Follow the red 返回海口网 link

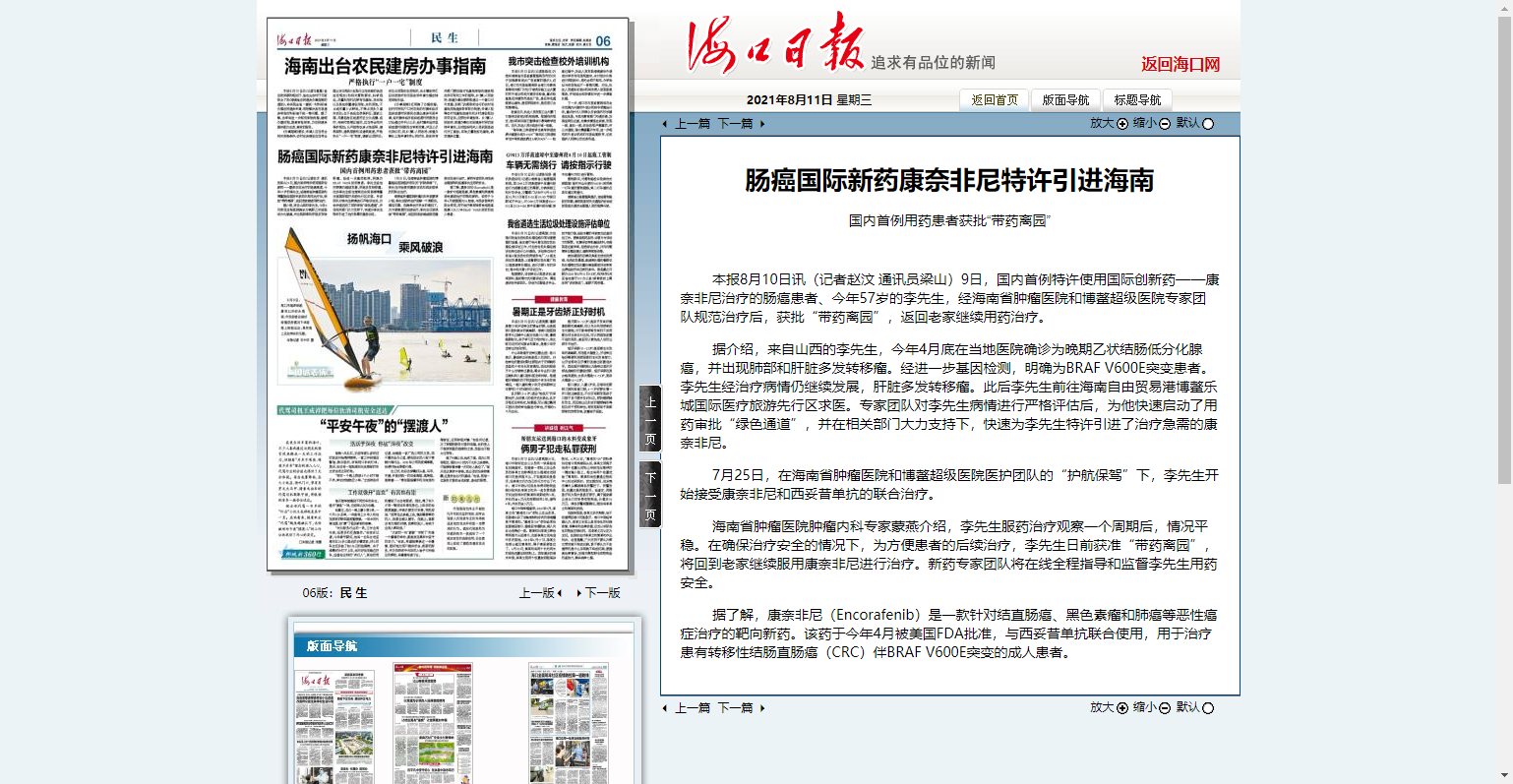tap(1180, 65)
